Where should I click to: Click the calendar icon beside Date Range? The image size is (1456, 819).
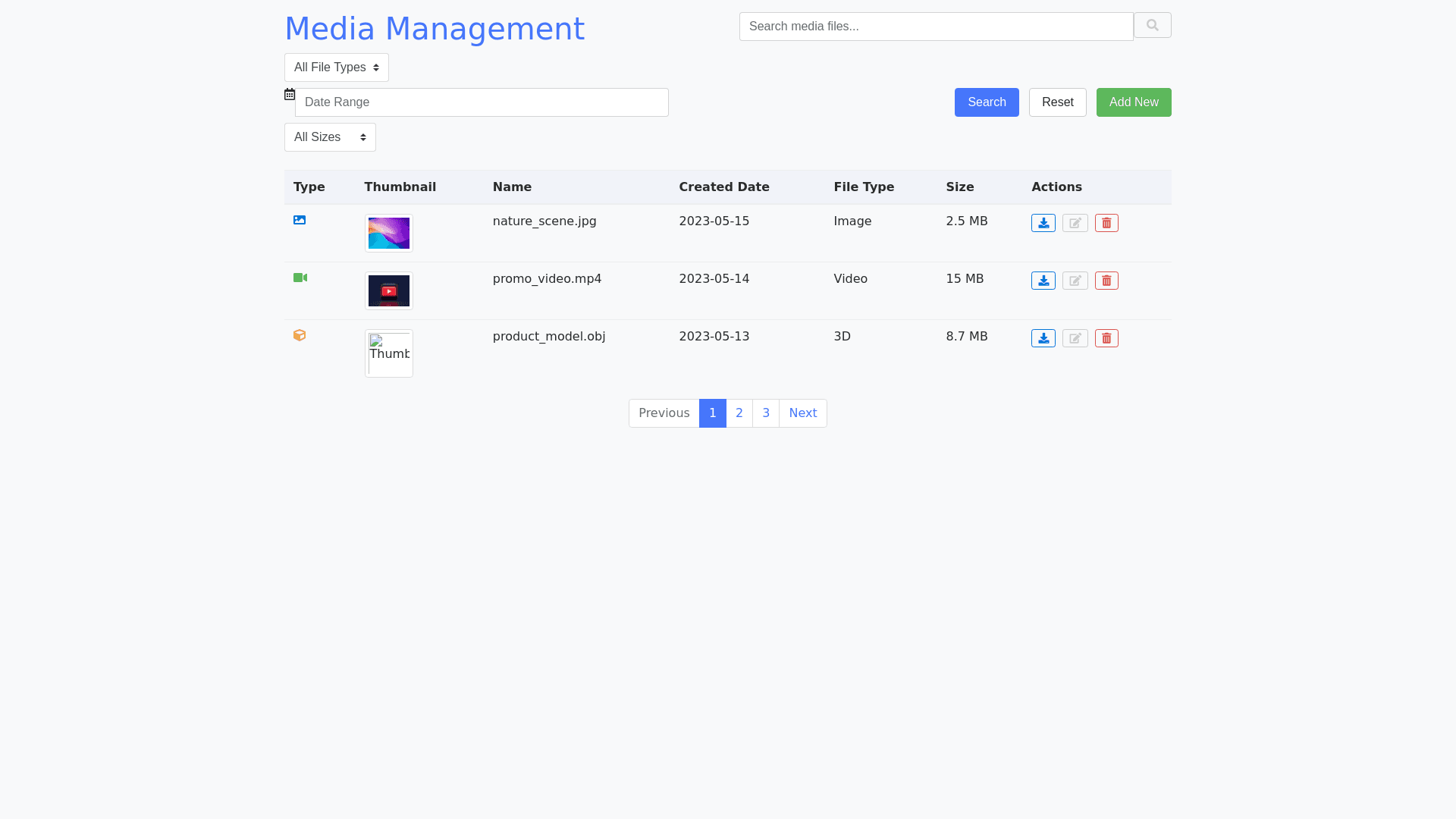click(290, 94)
